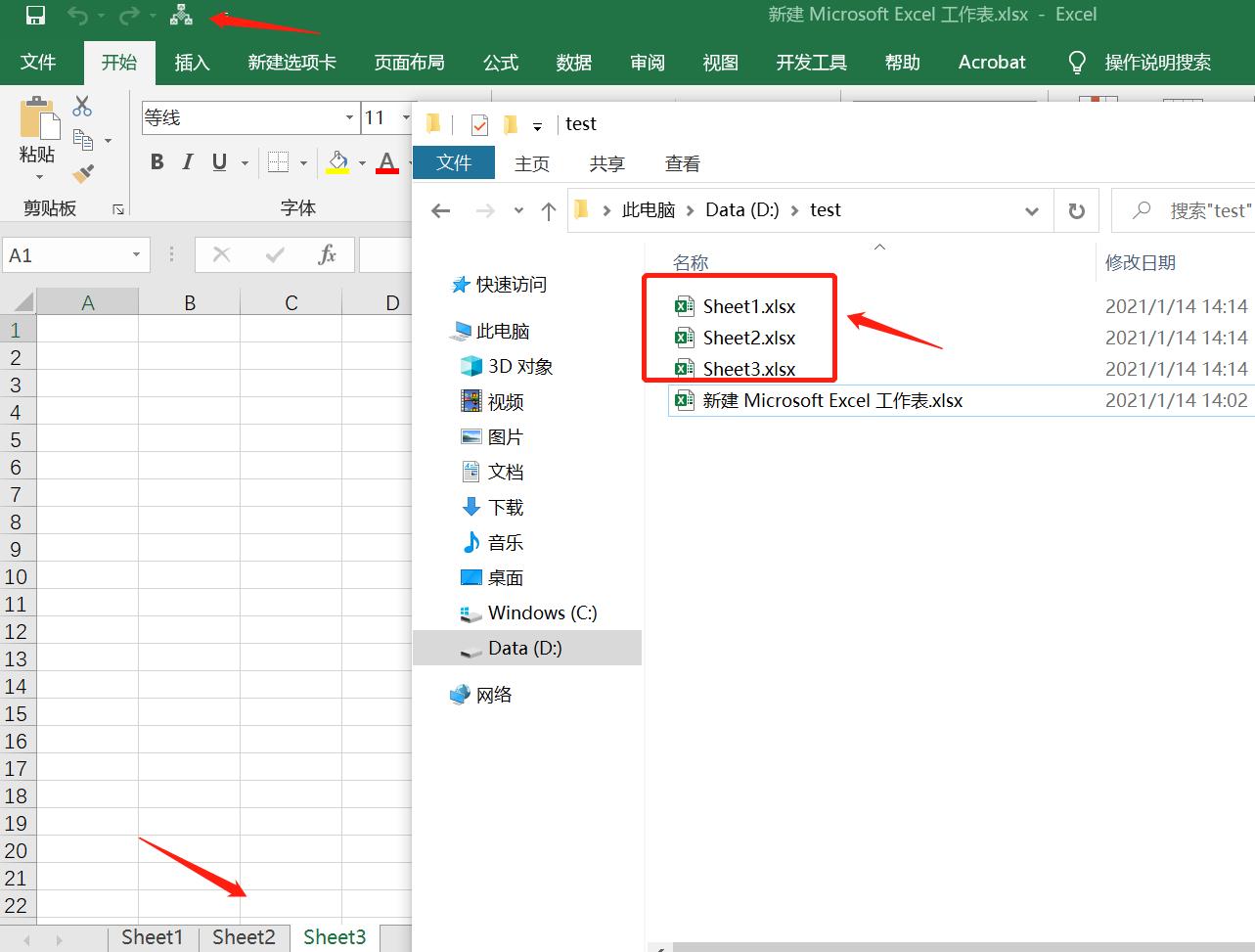Click the Save icon in Excel's quick access toolbar
Viewport: 1255px width, 952px height.
click(x=35, y=16)
